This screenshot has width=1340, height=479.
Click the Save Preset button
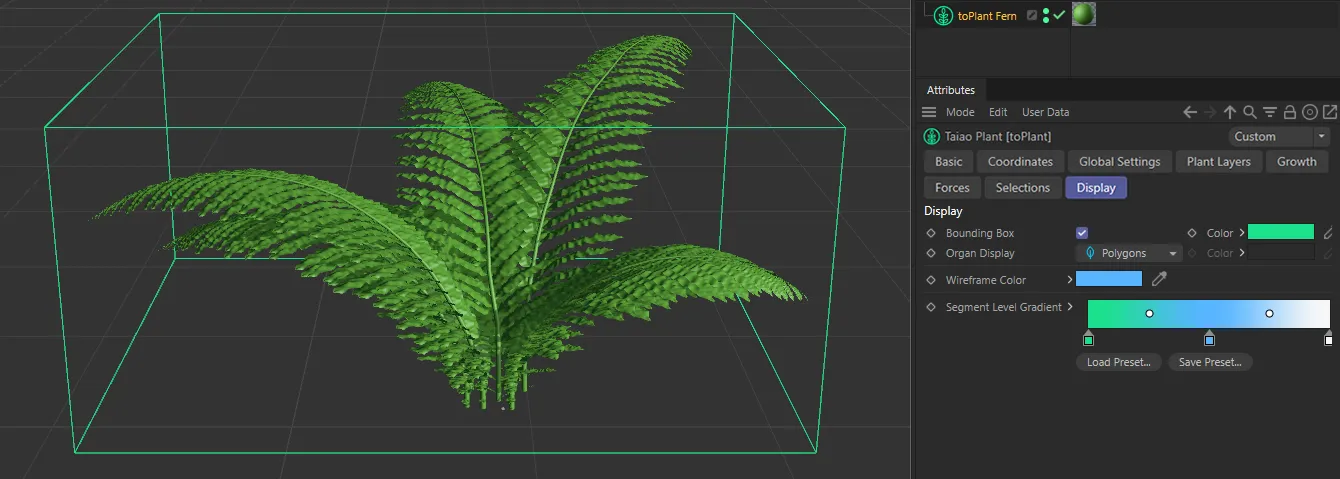click(x=1210, y=362)
